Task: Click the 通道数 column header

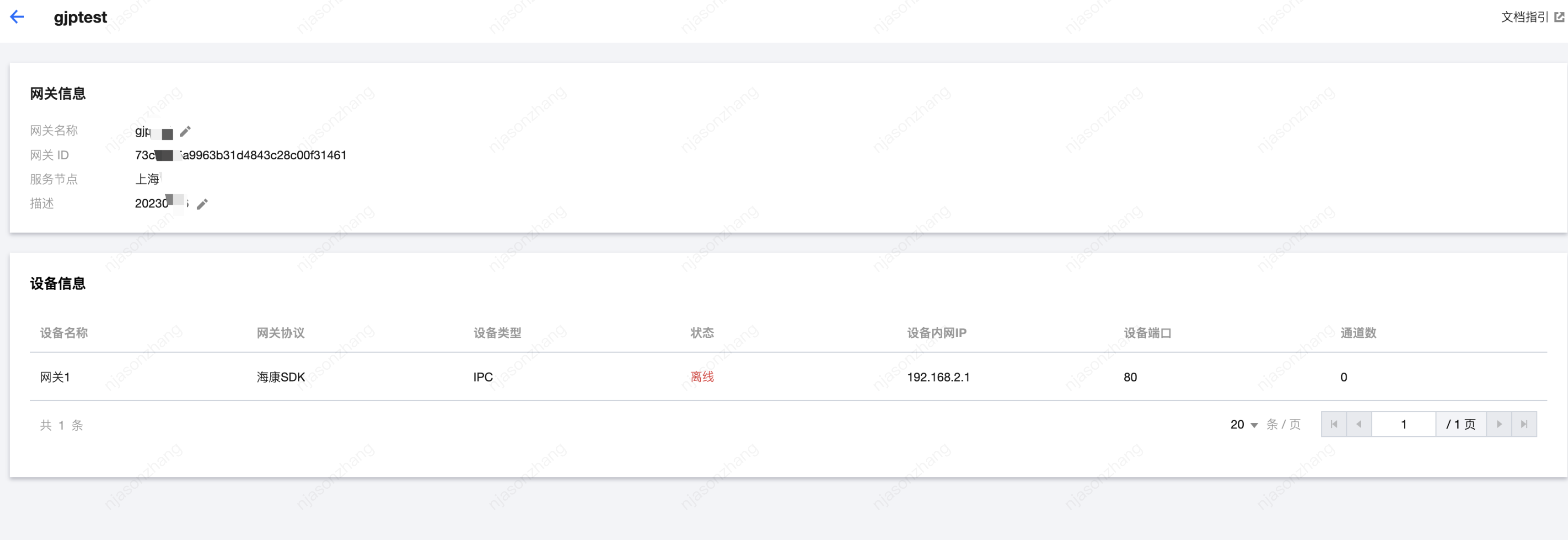Action: pos(1358,333)
